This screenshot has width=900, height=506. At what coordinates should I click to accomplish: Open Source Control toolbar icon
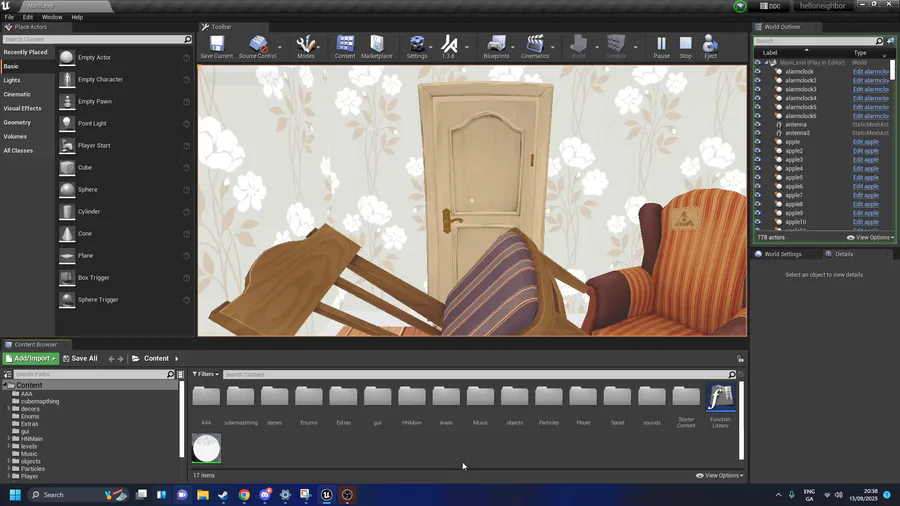pos(257,46)
